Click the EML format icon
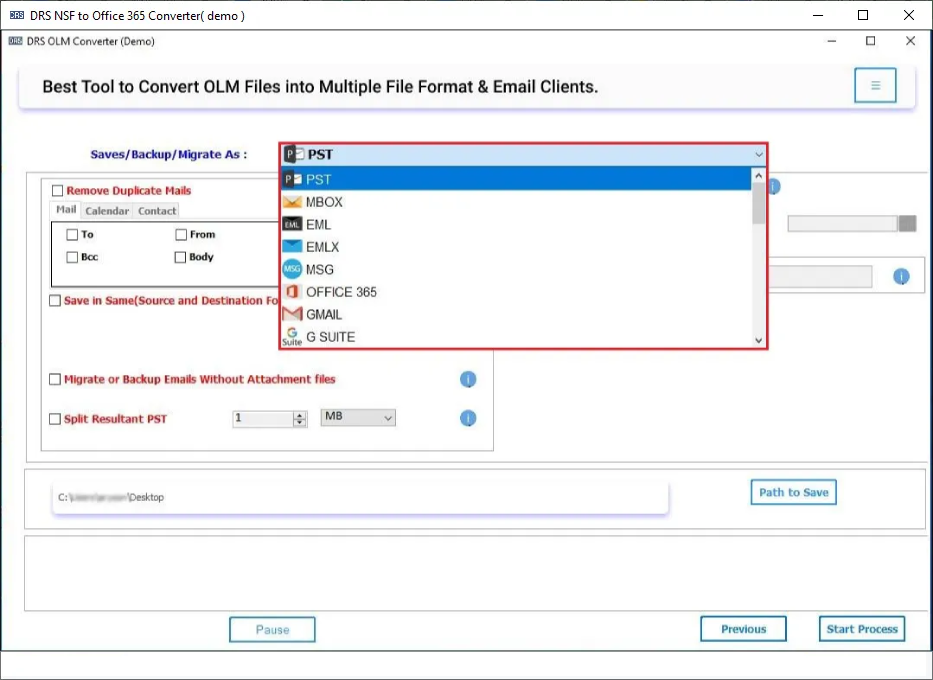This screenshot has width=933, height=680. point(292,224)
